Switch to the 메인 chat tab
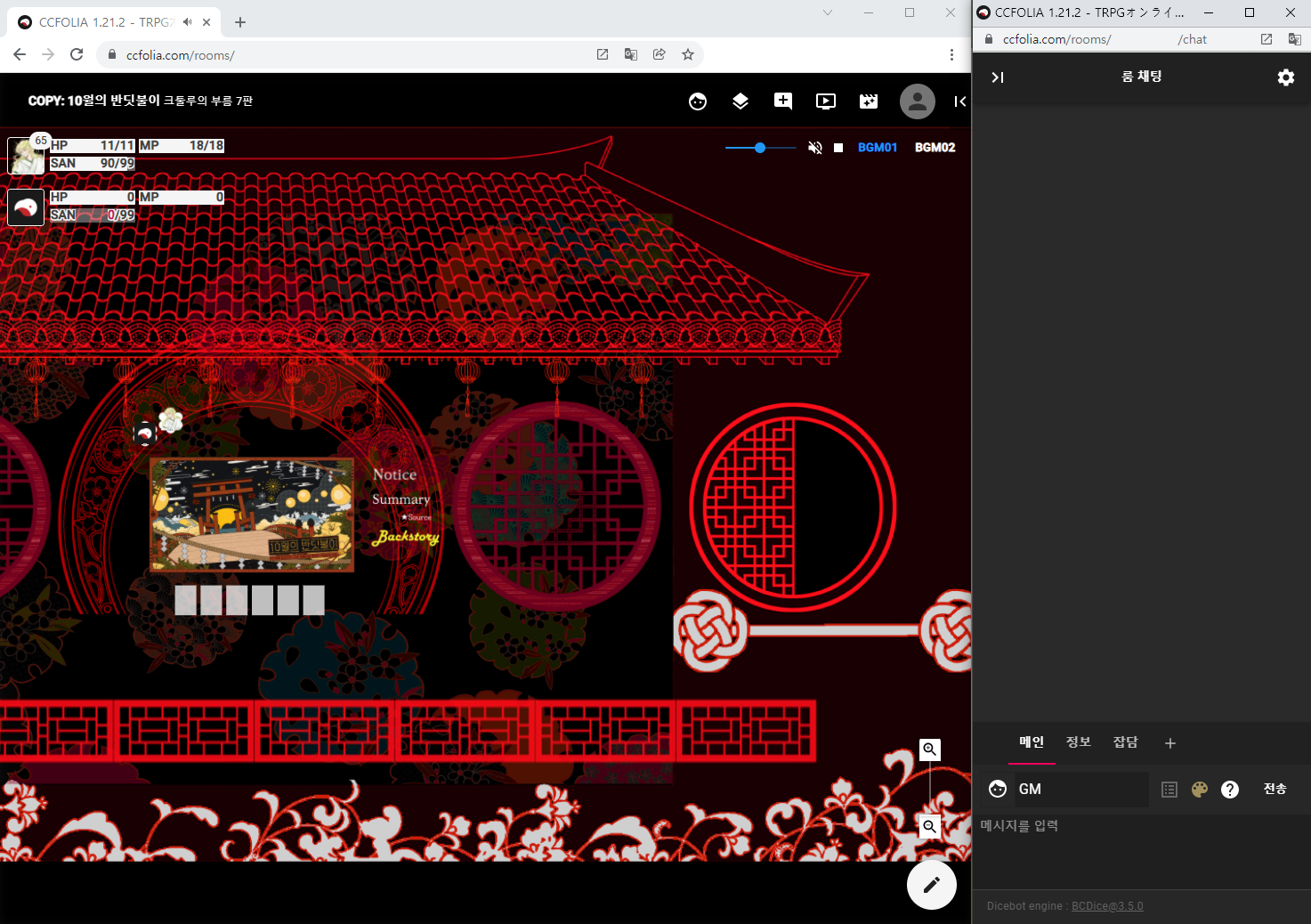 click(1032, 742)
